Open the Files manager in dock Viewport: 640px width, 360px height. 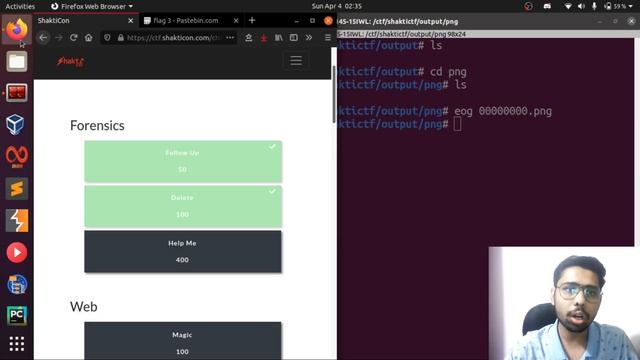pyautogui.click(x=17, y=62)
